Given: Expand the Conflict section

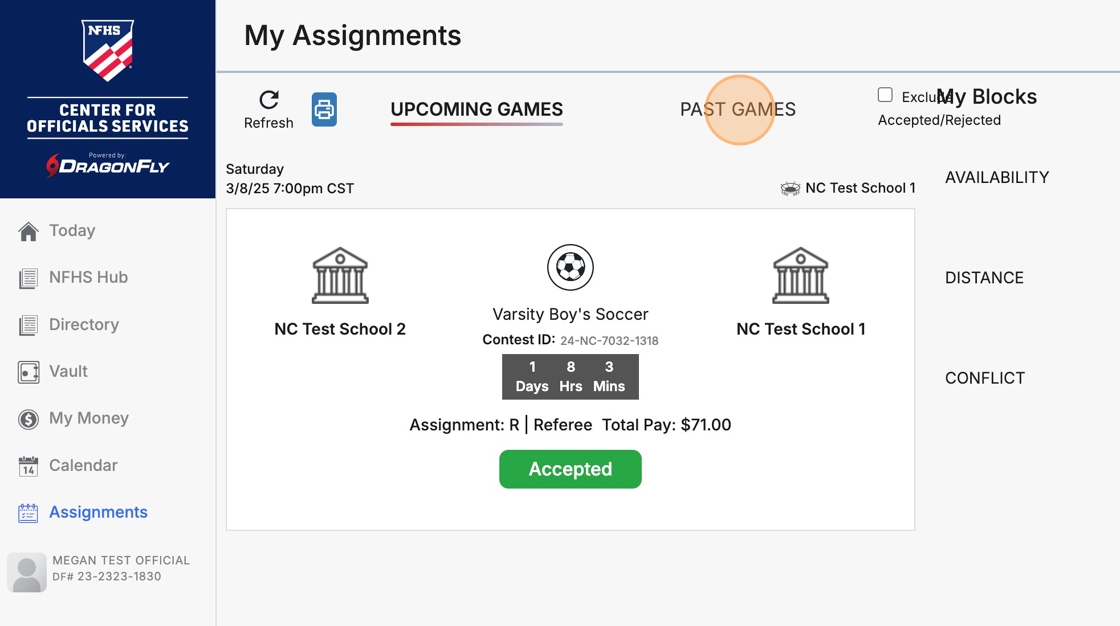Looking at the screenshot, I should (985, 378).
